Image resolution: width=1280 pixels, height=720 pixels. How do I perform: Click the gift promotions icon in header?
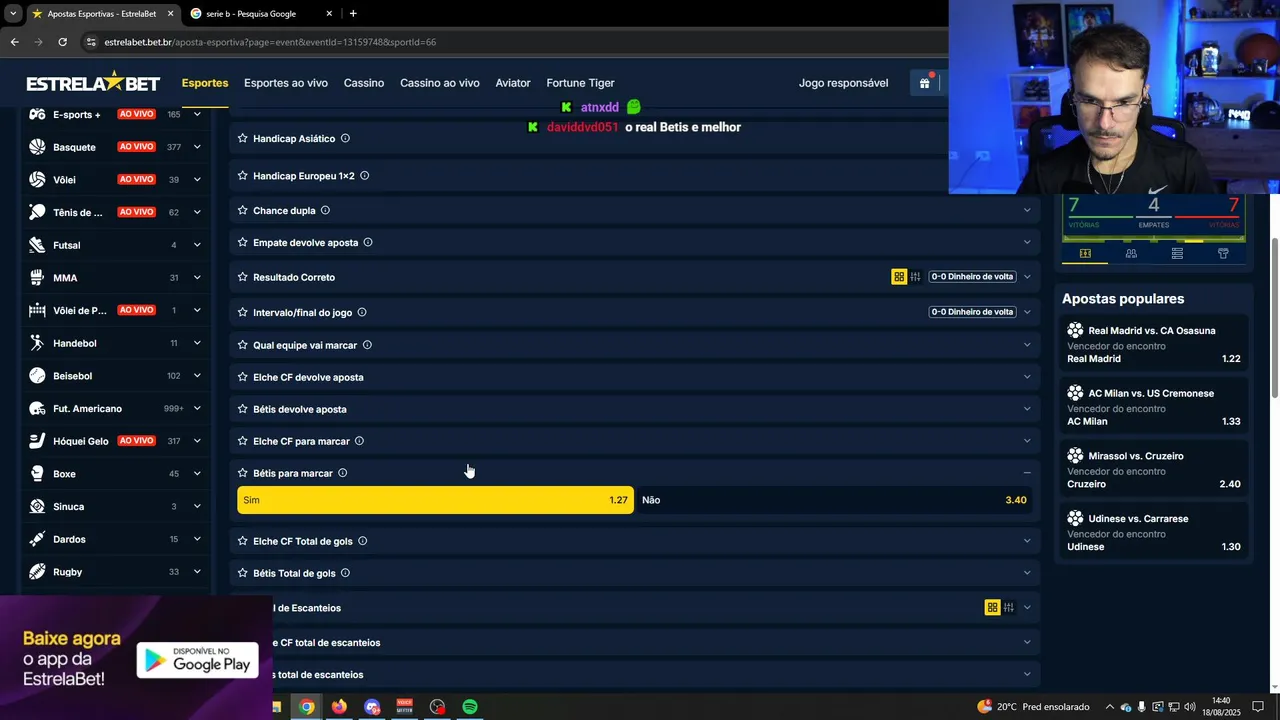click(x=925, y=83)
